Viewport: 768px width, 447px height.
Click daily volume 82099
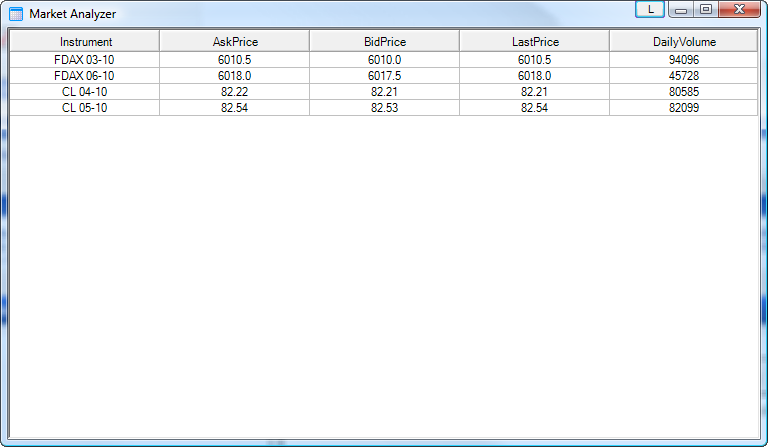click(684, 108)
